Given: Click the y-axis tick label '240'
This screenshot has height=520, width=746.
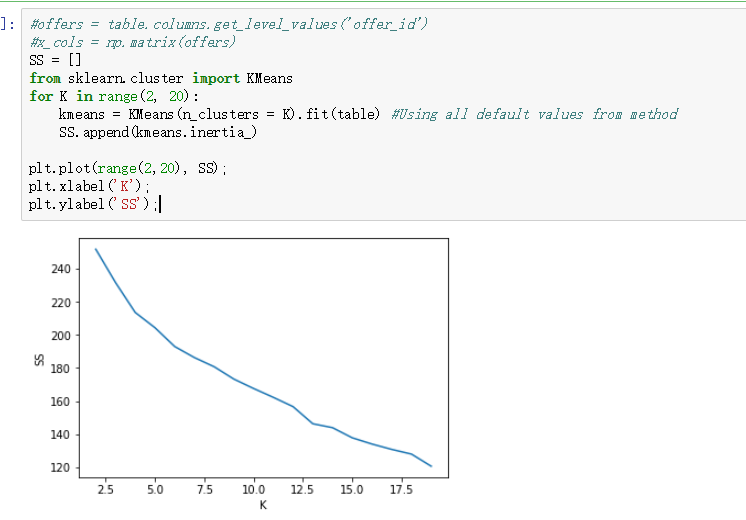Looking at the screenshot, I should [60, 269].
